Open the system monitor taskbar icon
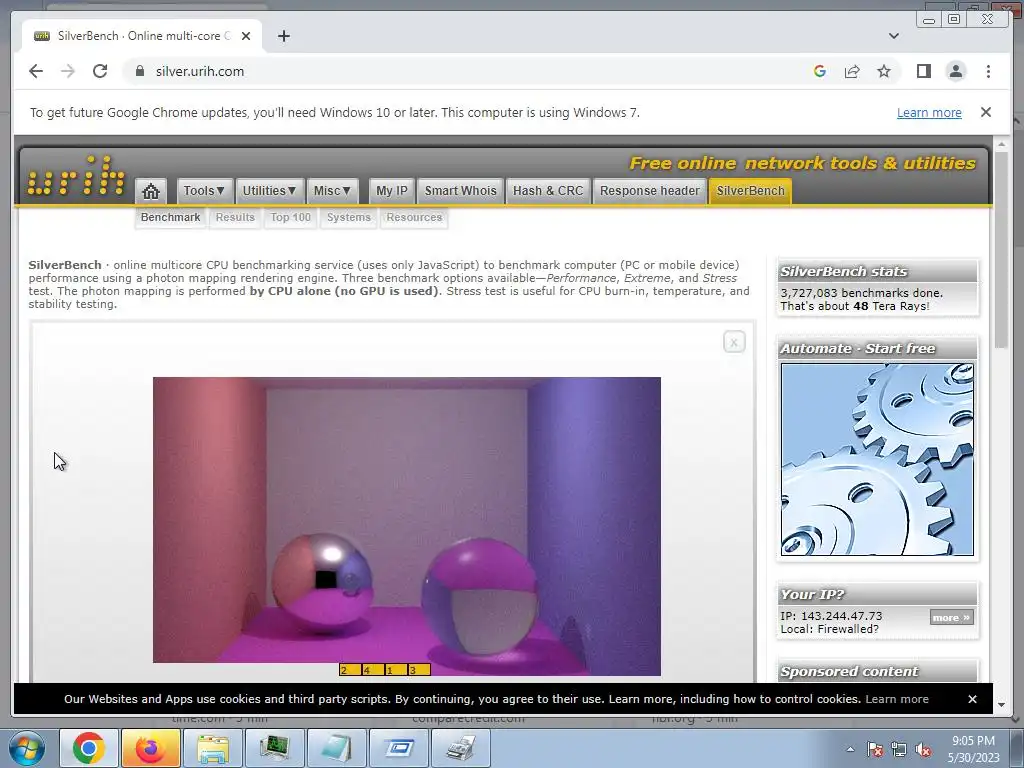Viewport: 1024px width, 768px height. [x=274, y=748]
